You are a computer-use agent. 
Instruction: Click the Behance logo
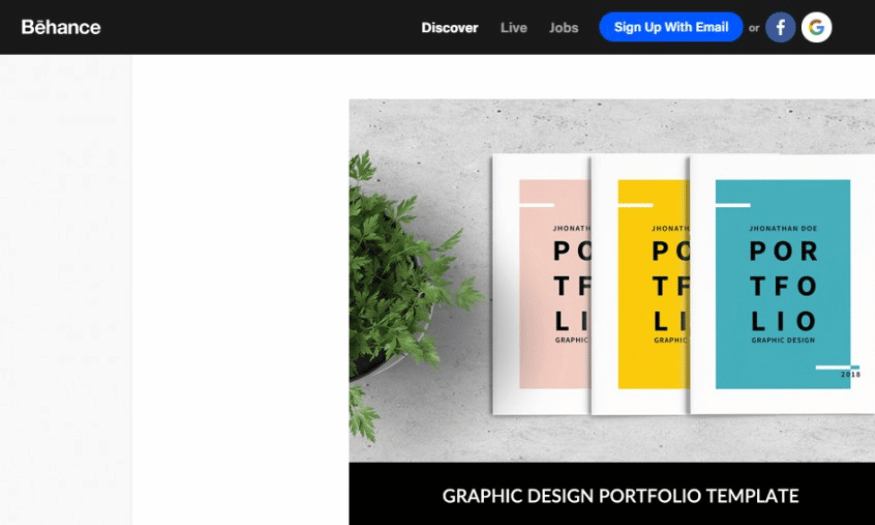click(x=61, y=27)
